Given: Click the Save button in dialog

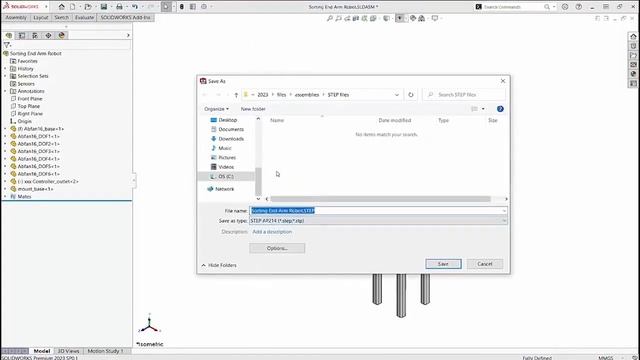Looking at the screenshot, I should (x=443, y=264).
